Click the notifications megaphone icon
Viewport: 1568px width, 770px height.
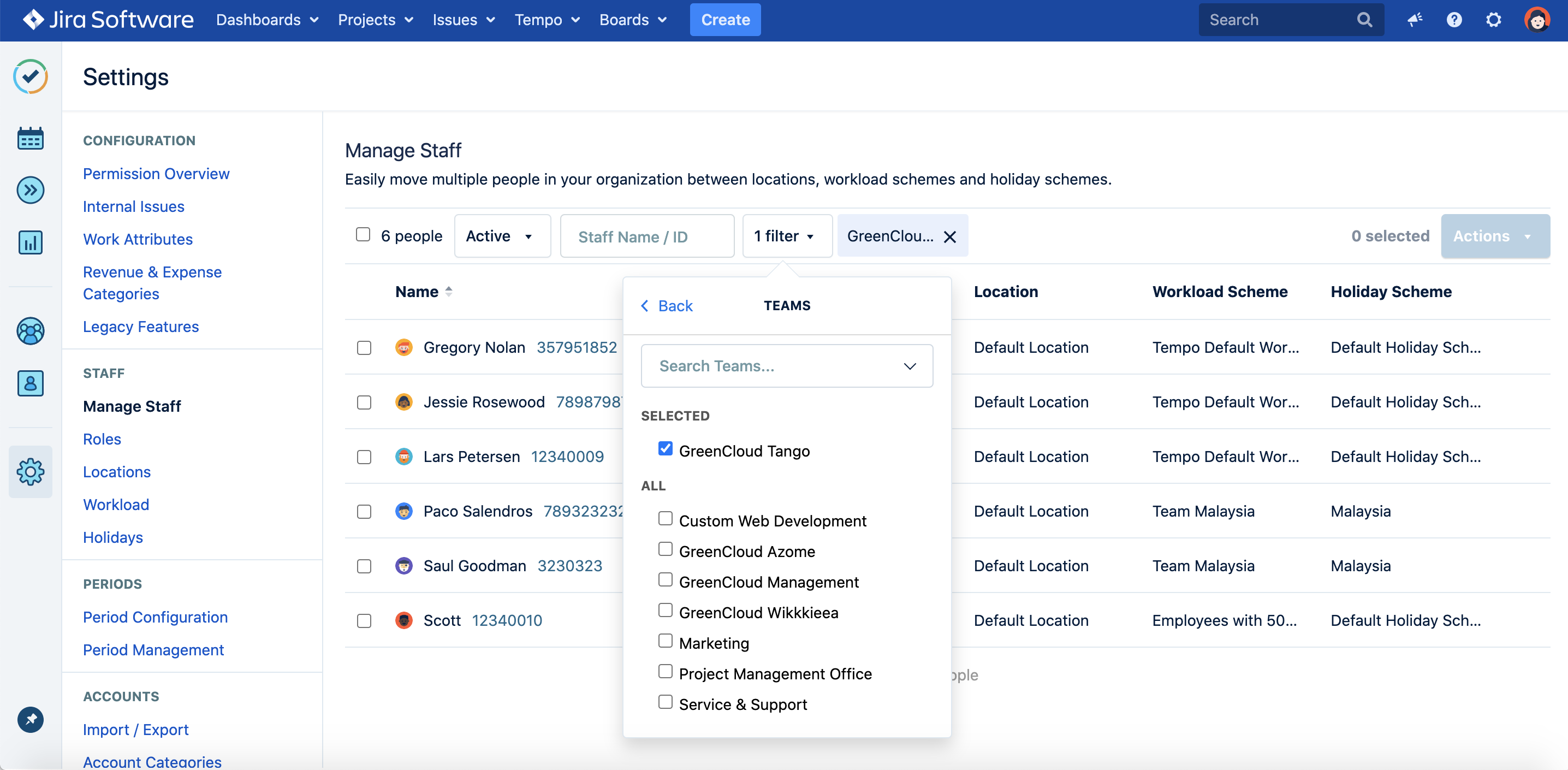click(x=1415, y=20)
